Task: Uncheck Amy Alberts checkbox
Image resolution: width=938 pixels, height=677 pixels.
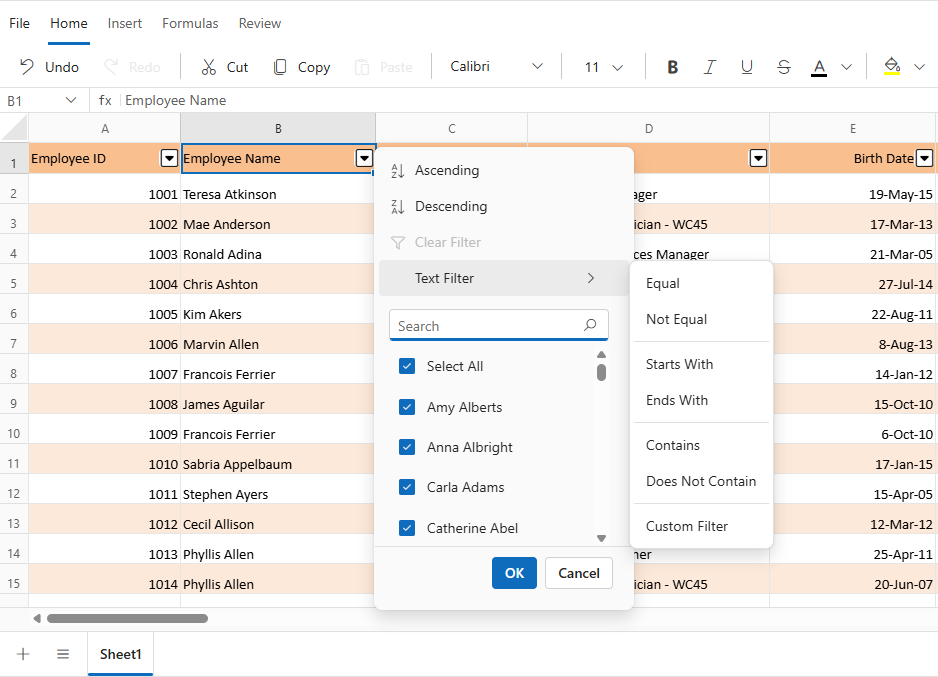Action: 407,407
